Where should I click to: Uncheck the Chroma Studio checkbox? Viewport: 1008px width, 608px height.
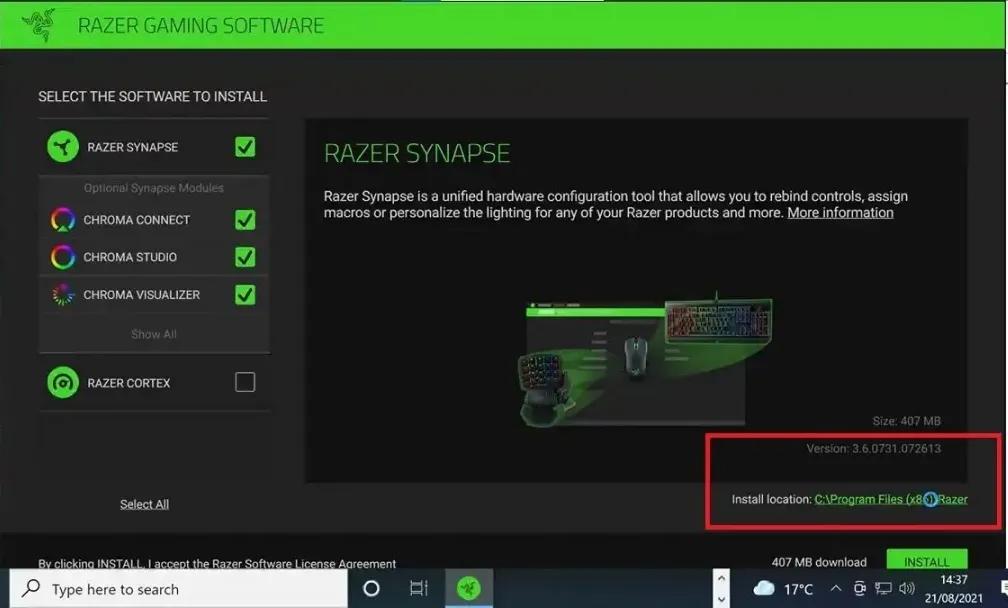click(245, 257)
